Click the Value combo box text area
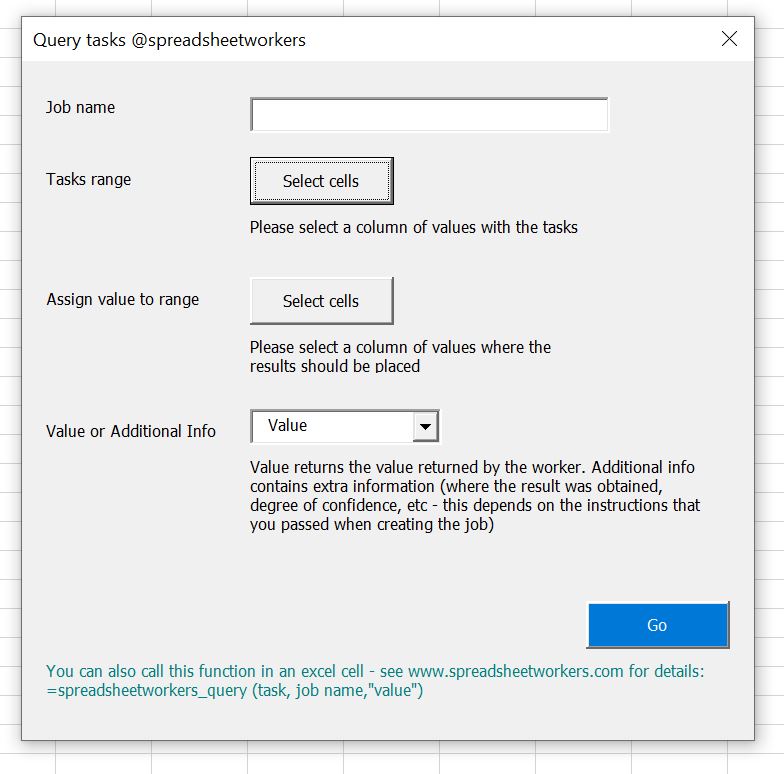Viewport: 784px width, 774px height. pyautogui.click(x=332, y=427)
